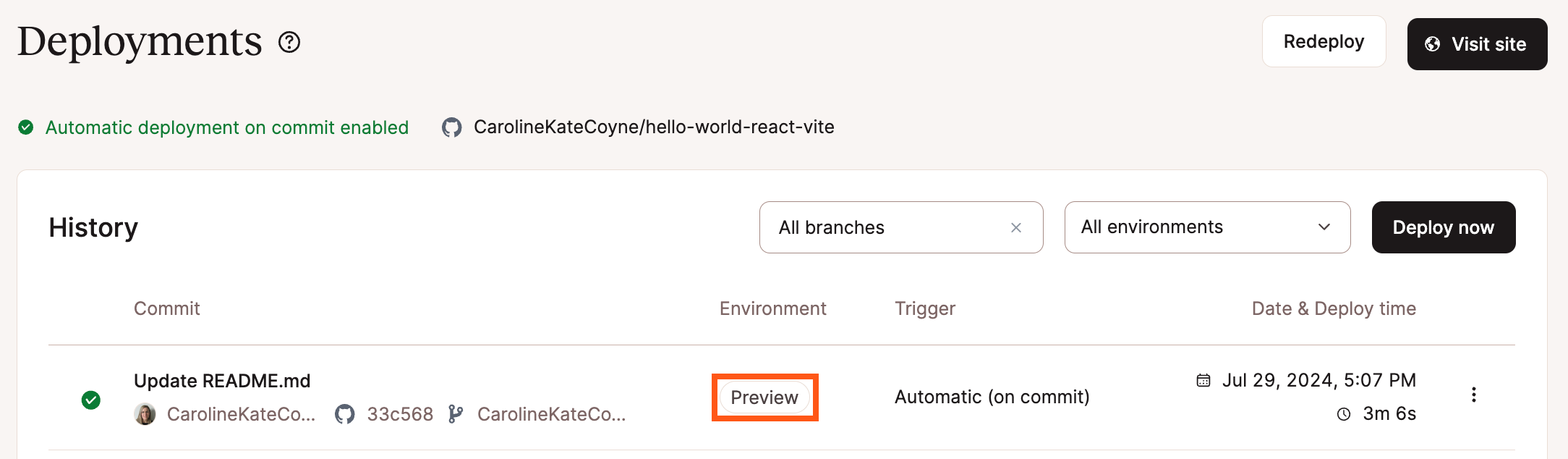Click the green check icon for automatic deployment
1568x459 pixels.
[26, 127]
